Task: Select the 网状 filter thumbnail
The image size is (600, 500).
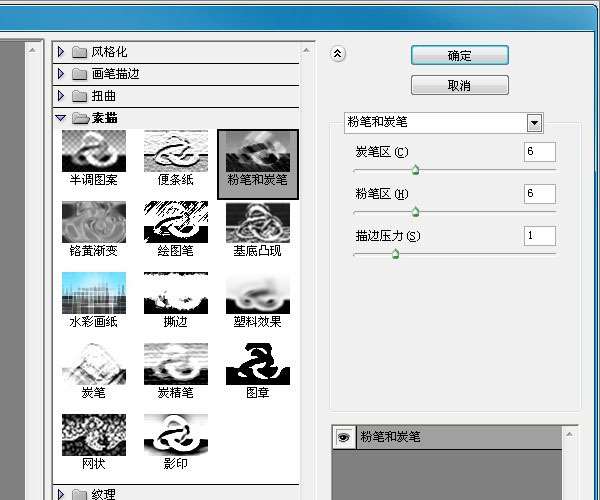Action: (x=94, y=435)
